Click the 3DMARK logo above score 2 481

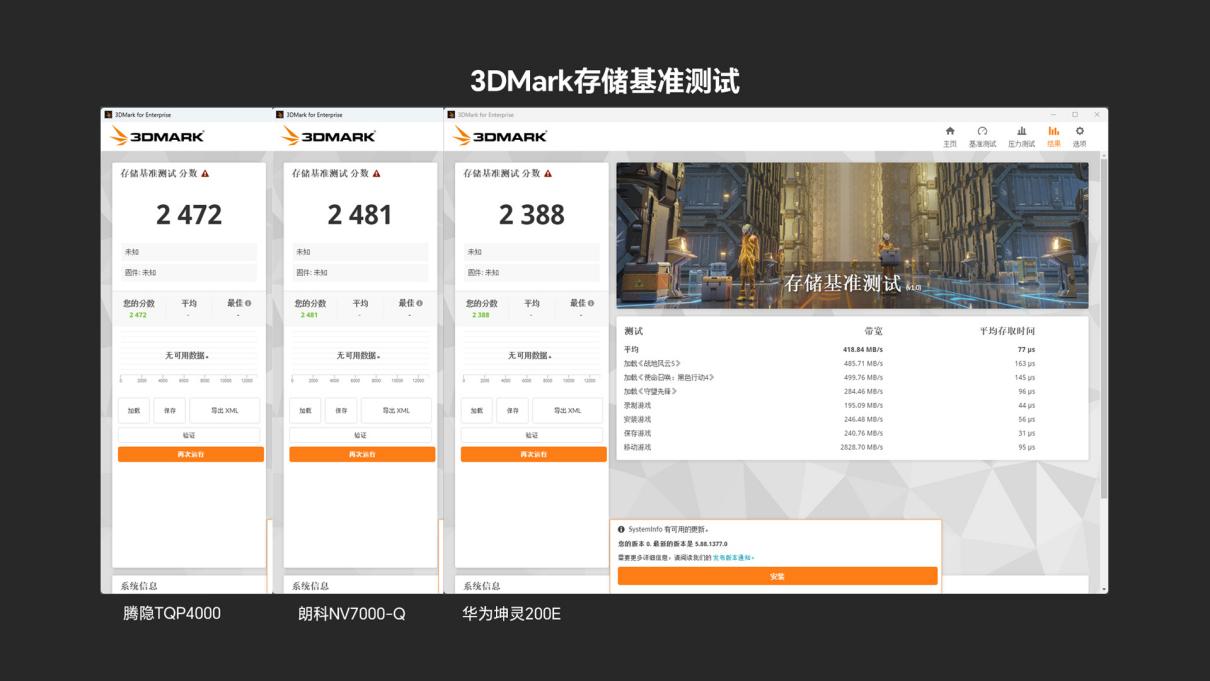click(329, 136)
